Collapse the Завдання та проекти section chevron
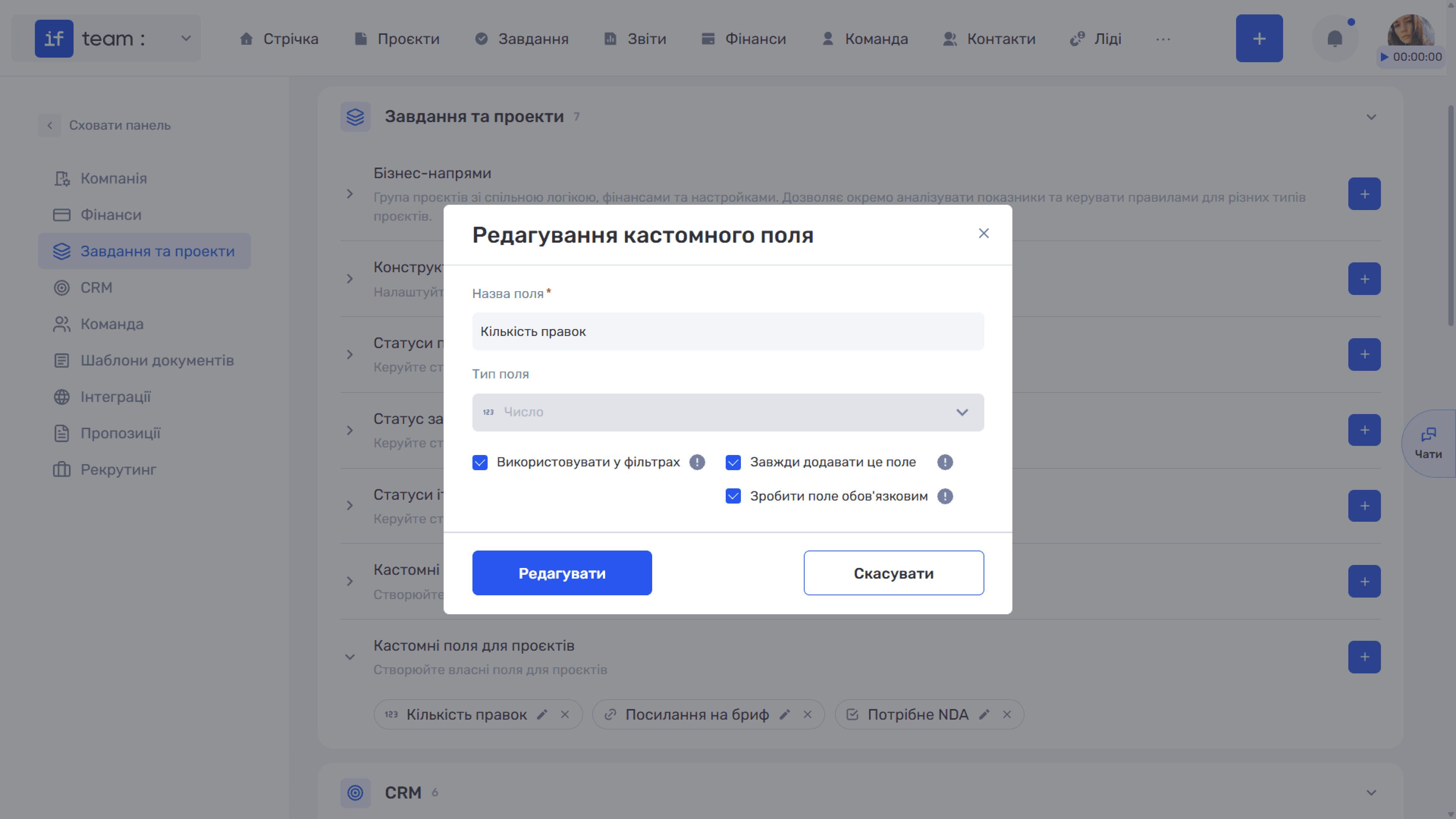 coord(1371,116)
